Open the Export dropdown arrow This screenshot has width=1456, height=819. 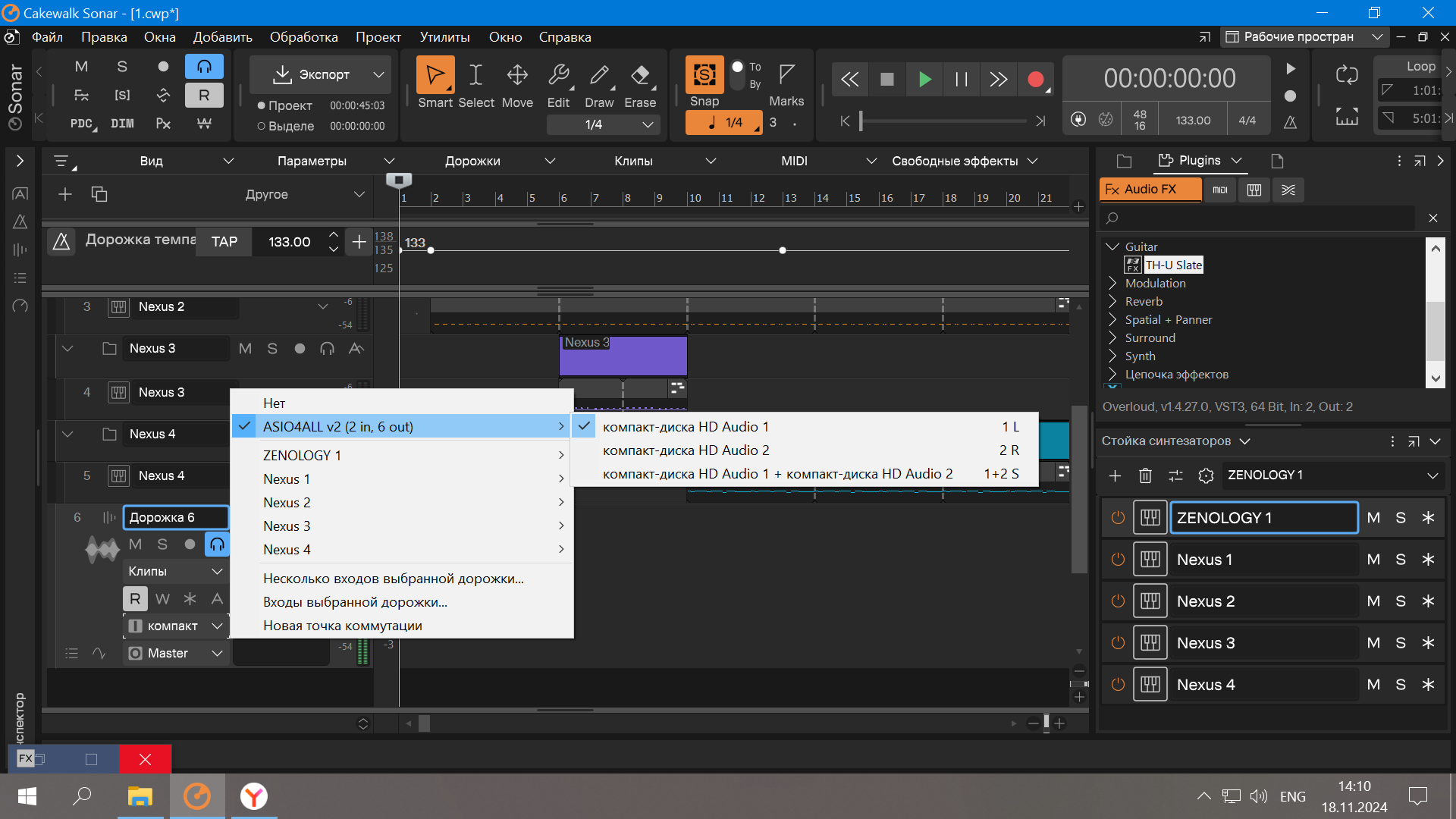tap(378, 74)
